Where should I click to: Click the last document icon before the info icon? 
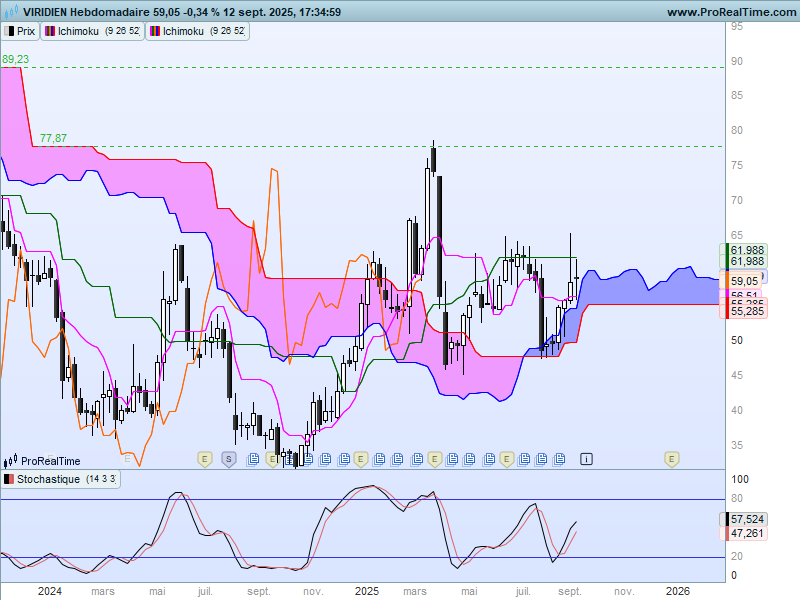coord(559,459)
